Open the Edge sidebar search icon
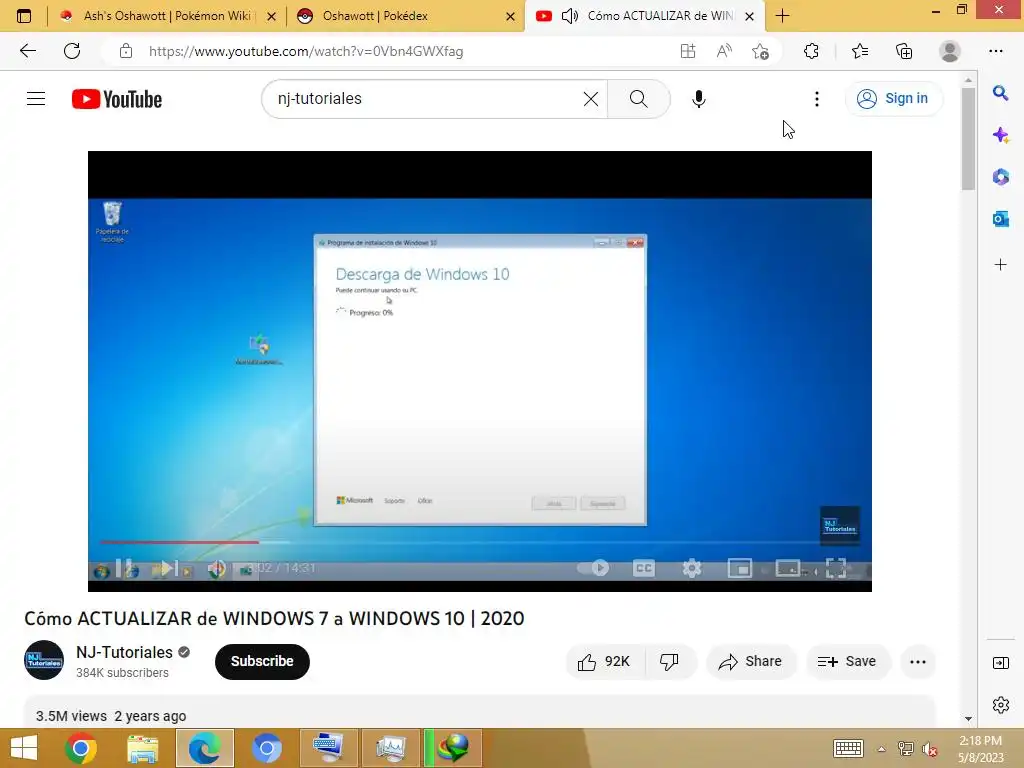 pos(1000,93)
